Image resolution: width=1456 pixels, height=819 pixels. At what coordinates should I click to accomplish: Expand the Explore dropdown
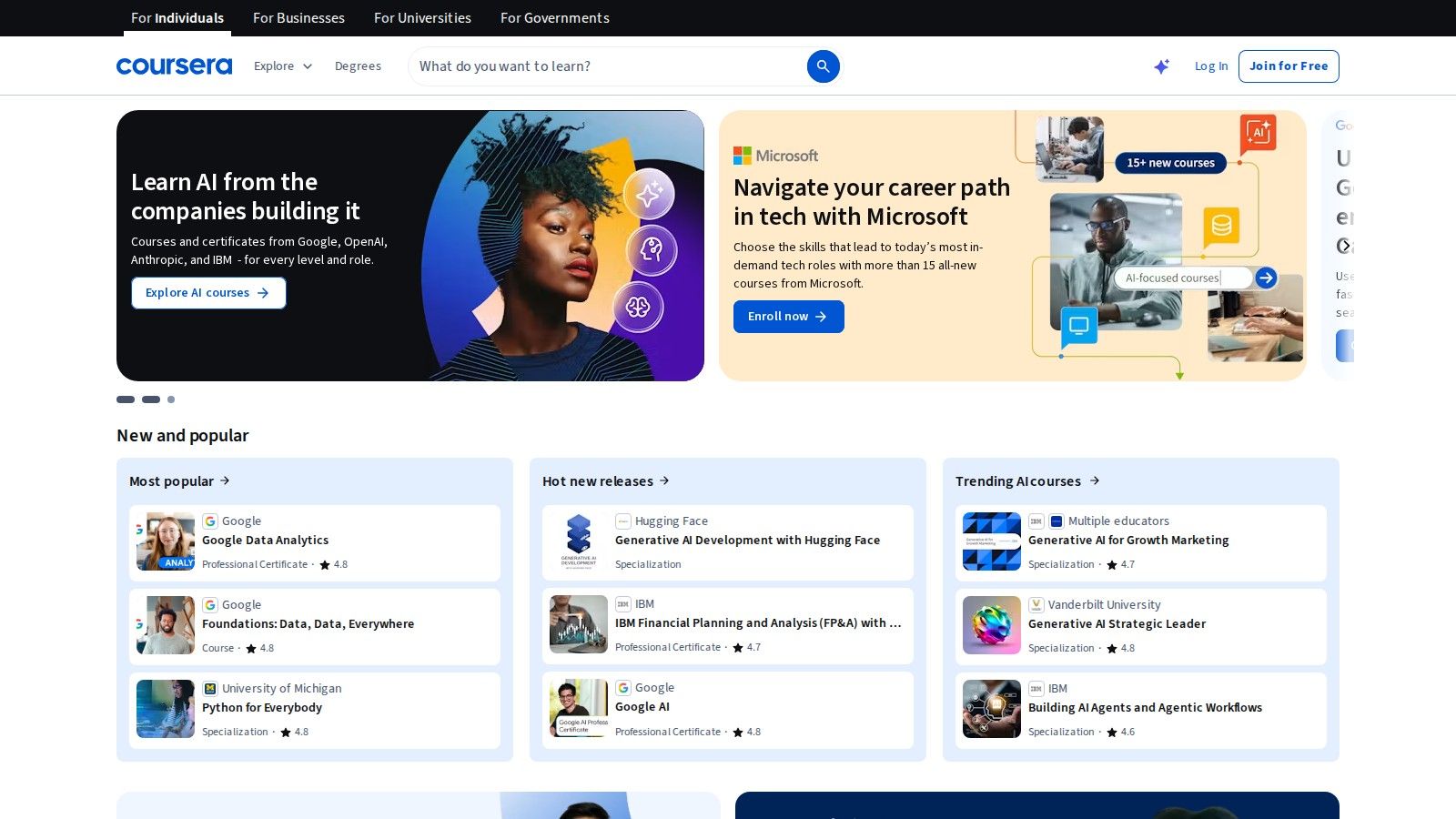pos(283,66)
